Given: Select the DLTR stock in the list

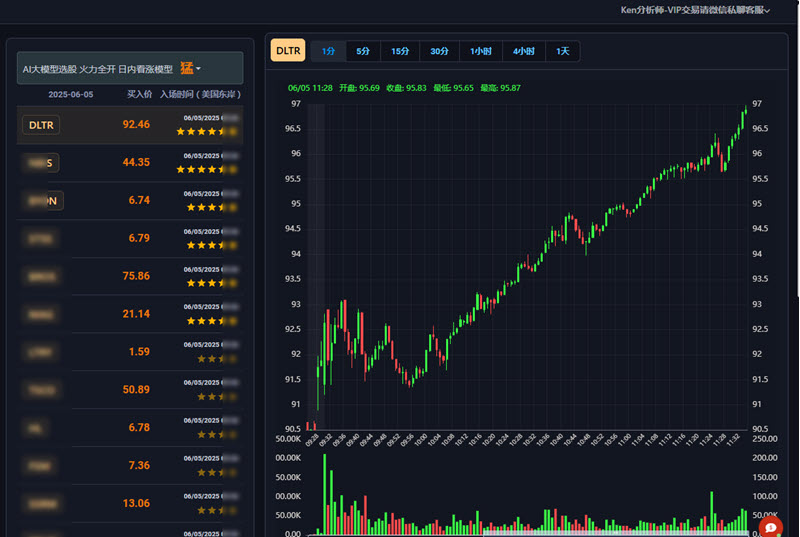Looking at the screenshot, I should pos(41,125).
